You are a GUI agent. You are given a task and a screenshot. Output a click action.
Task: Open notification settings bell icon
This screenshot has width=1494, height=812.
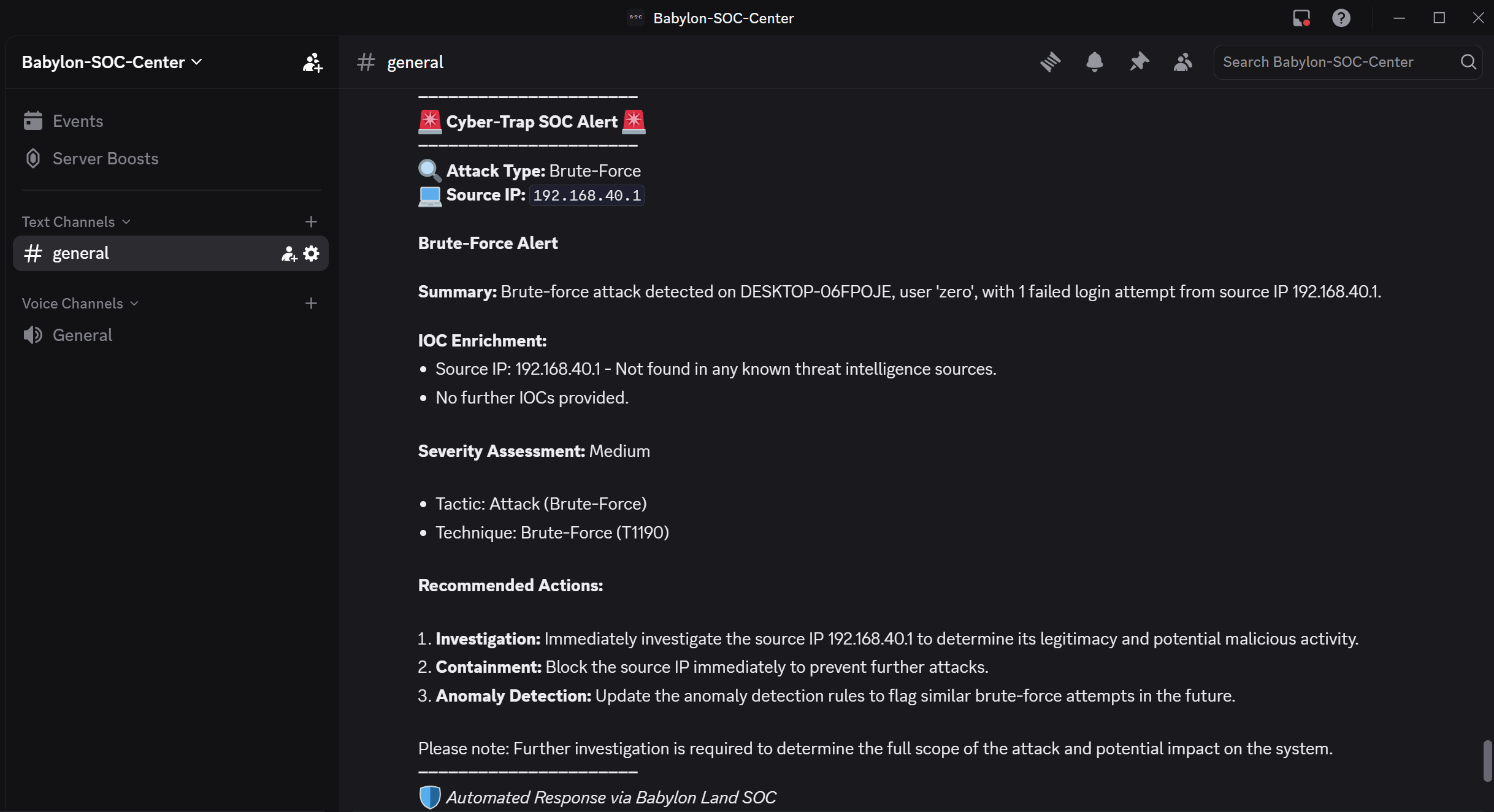[1094, 62]
